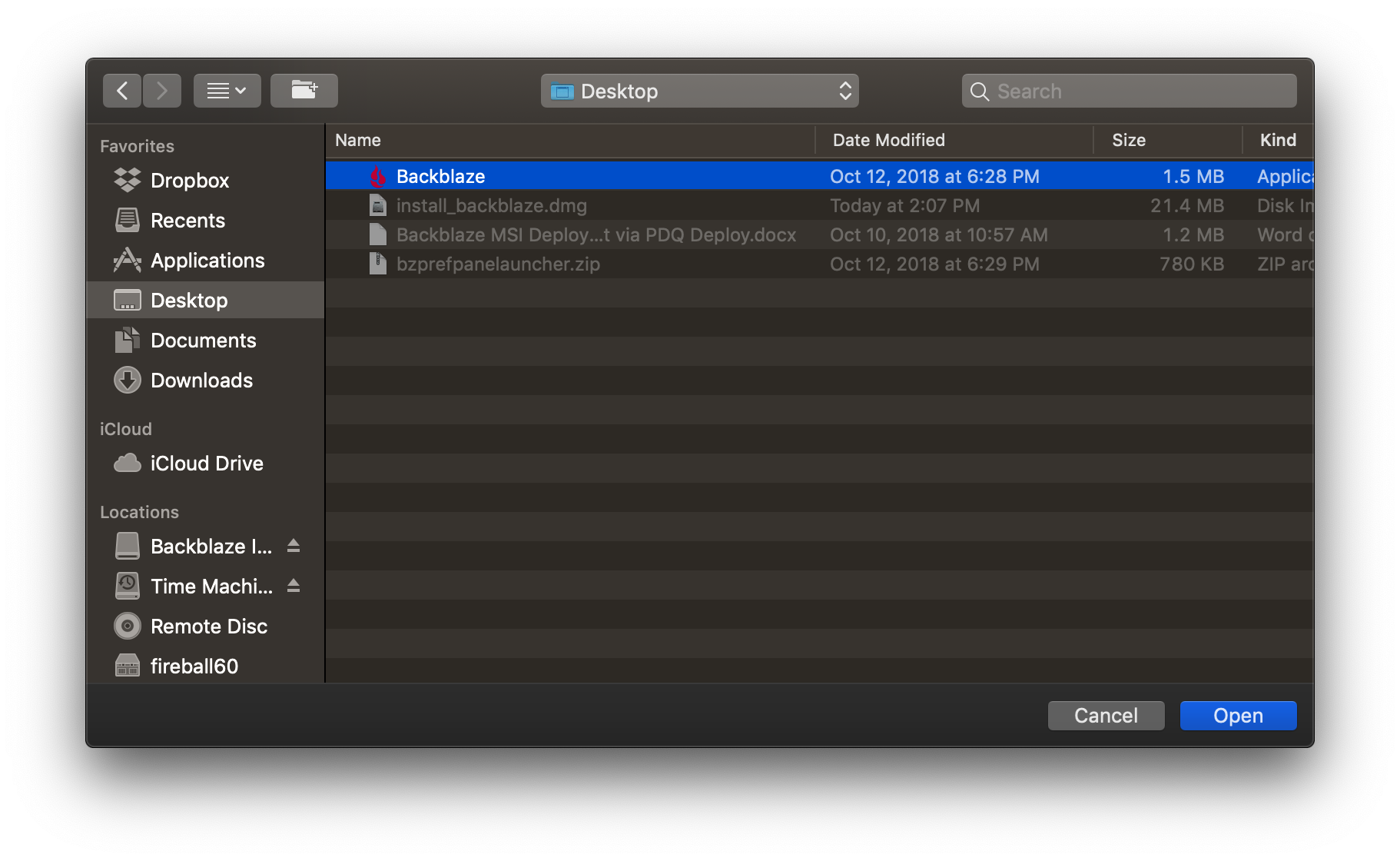Image resolution: width=1400 pixels, height=861 pixels.
Task: Eject the Backblaze I... volume
Action: 293,546
